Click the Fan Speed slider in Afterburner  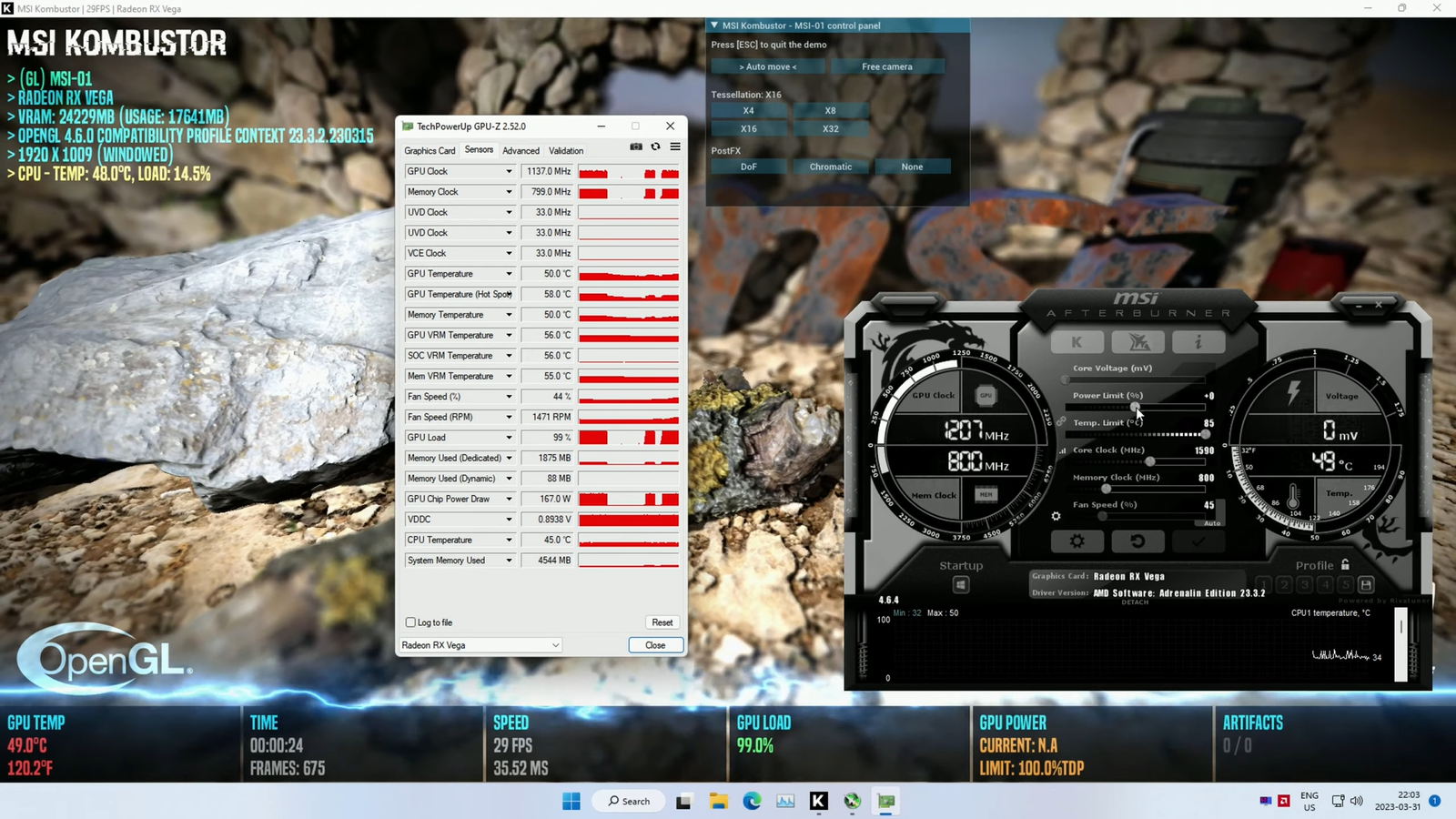point(1137,516)
